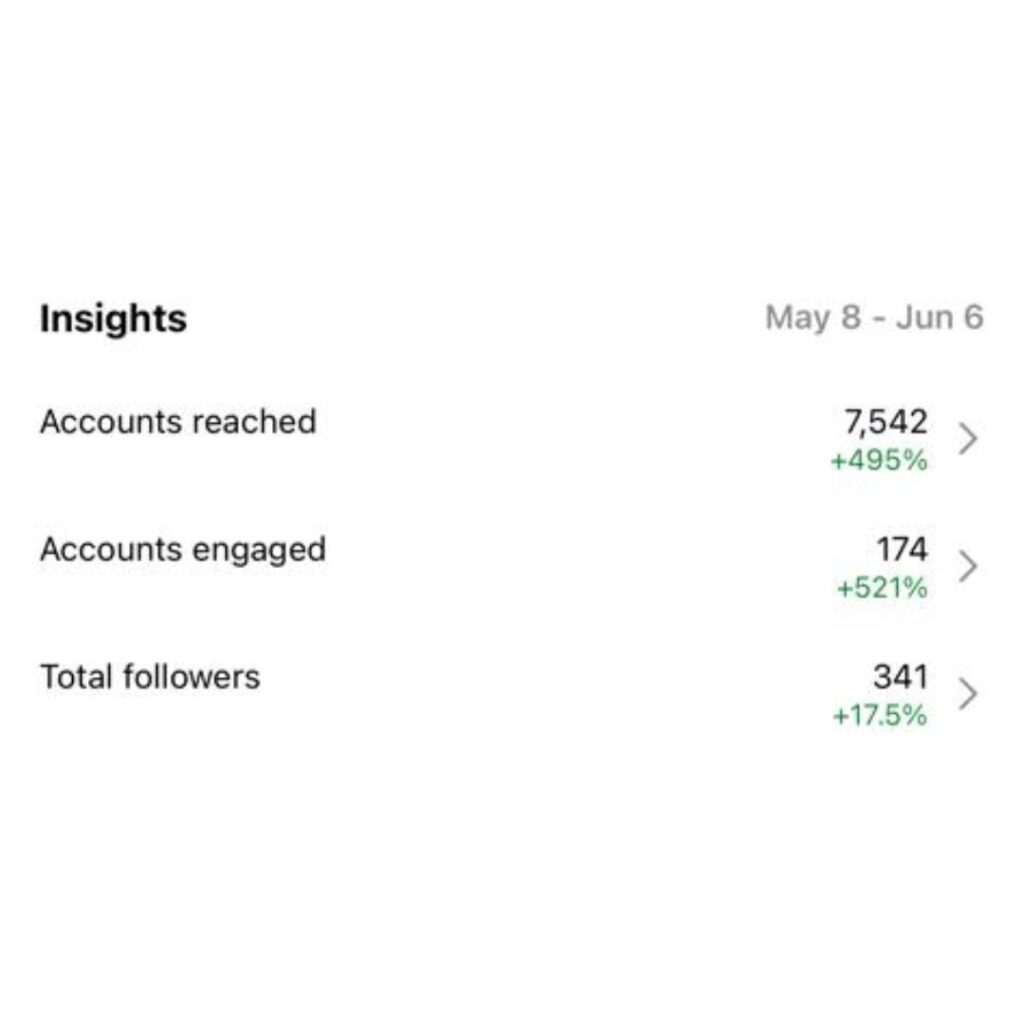Image resolution: width=1024 pixels, height=1024 pixels.
Task: Tap the green +495% change figure
Action: (878, 461)
